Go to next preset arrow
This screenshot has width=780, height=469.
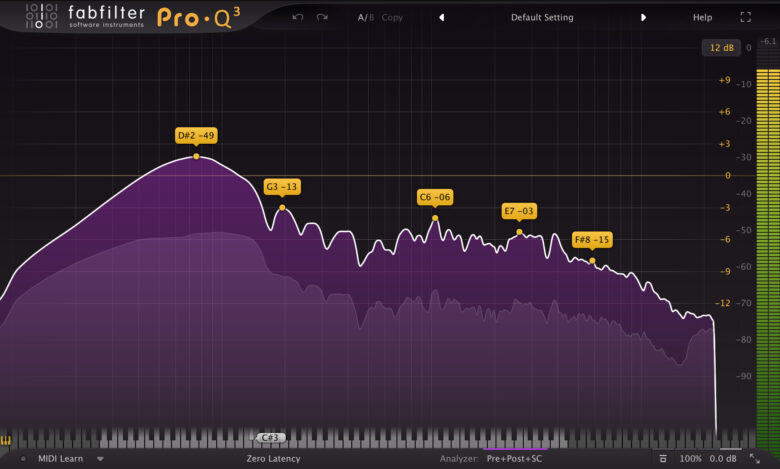[x=643, y=17]
